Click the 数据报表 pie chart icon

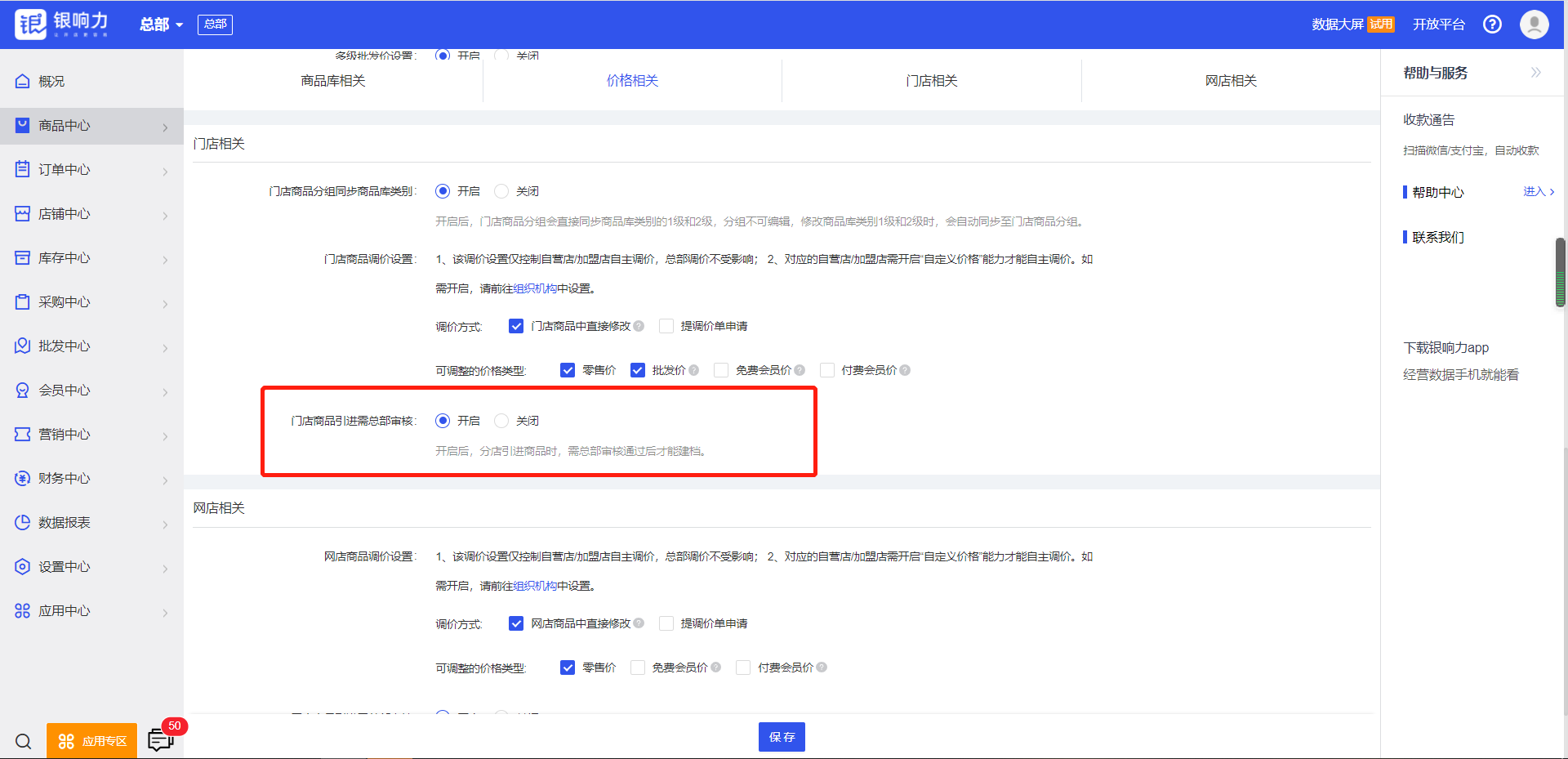[x=23, y=522]
